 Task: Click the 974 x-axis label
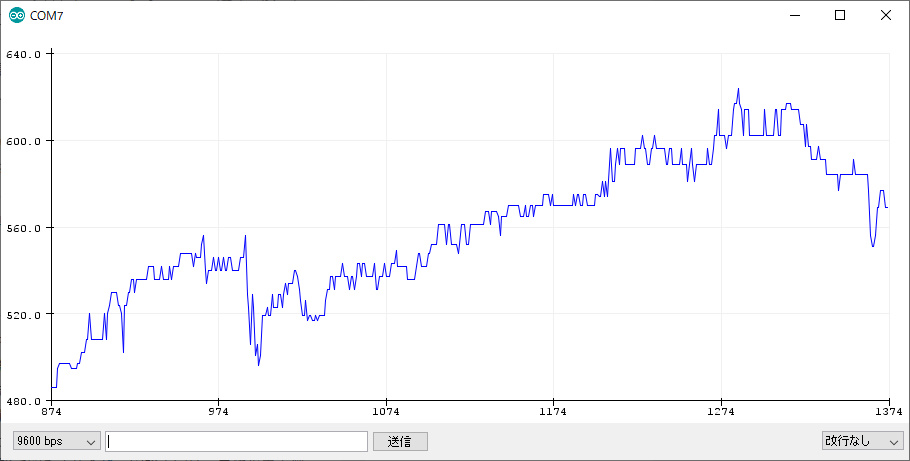219,412
